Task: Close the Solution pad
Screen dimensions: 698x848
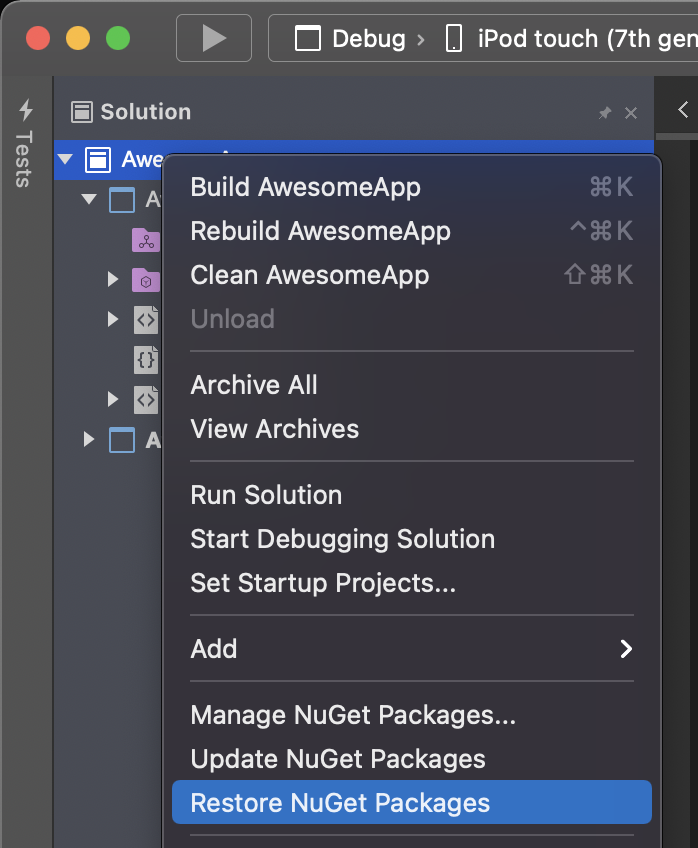Action: pos(630,113)
